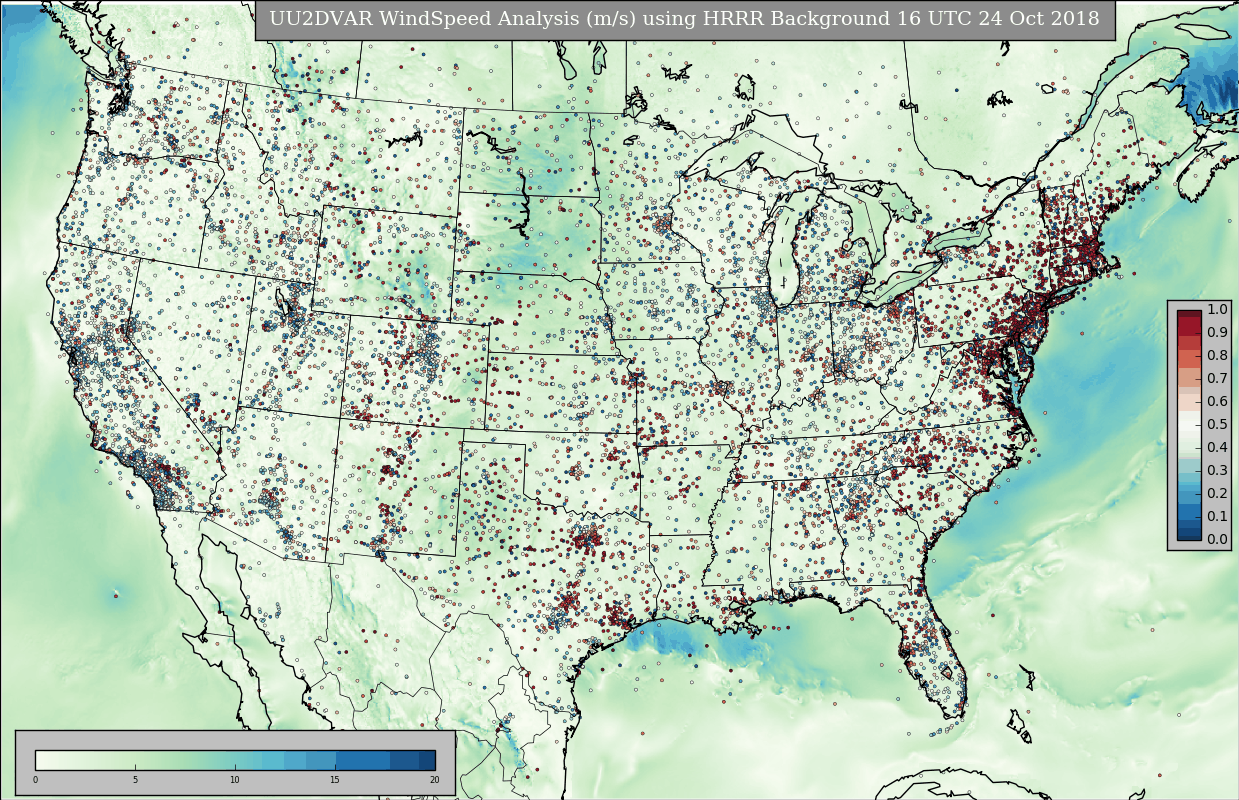Click the 0.3 label on red-blue colorbar
Screen dimensions: 1239x800
tap(1217, 470)
